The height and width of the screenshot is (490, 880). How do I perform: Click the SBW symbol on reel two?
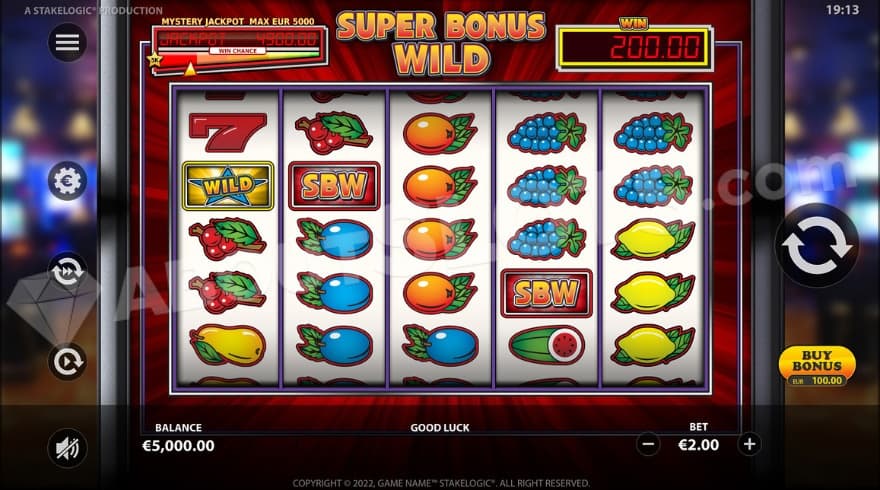click(x=334, y=186)
